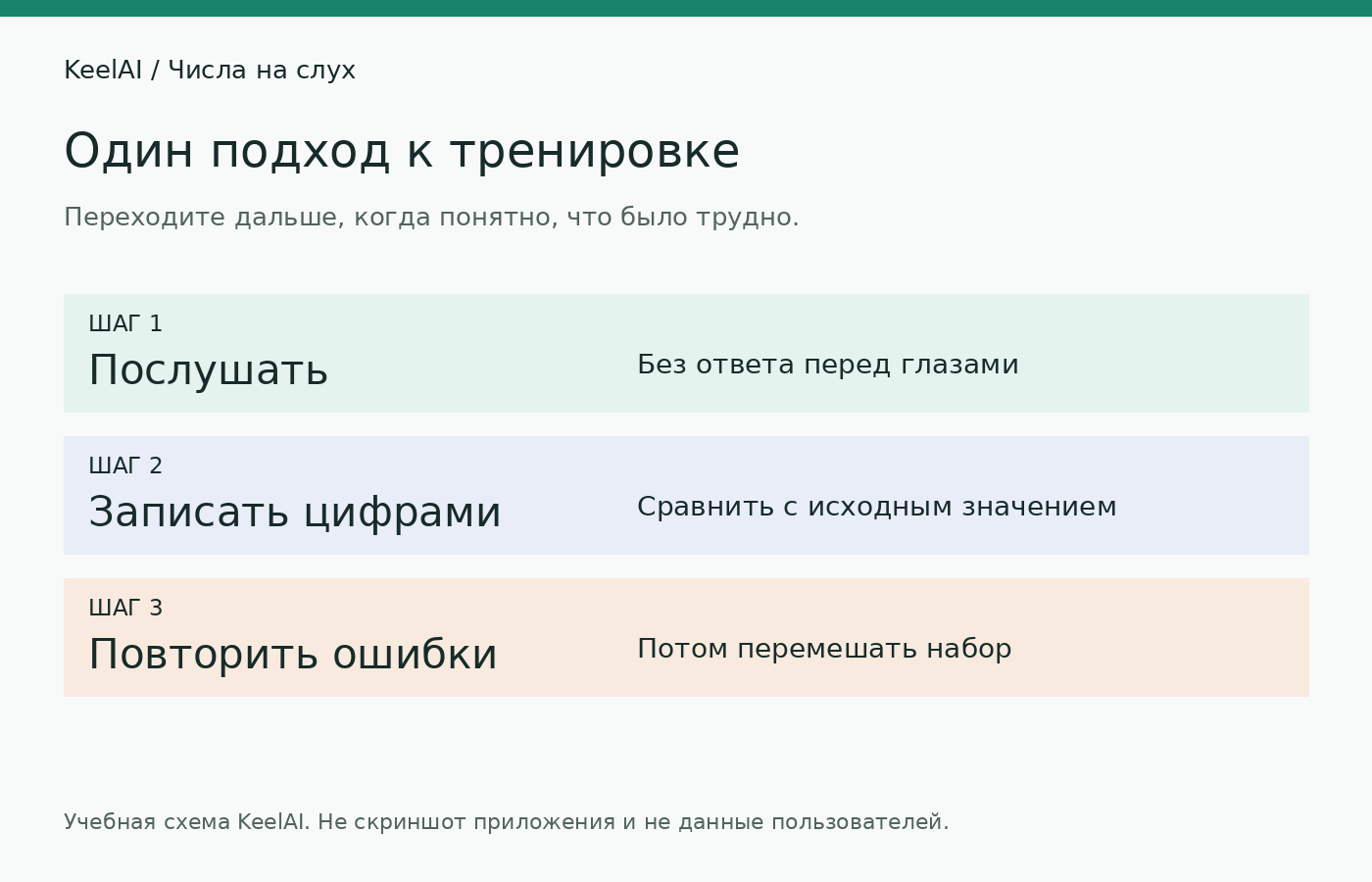This screenshot has width=1372, height=882.
Task: Click the description "Без ответа перед глазами"
Action: click(828, 365)
